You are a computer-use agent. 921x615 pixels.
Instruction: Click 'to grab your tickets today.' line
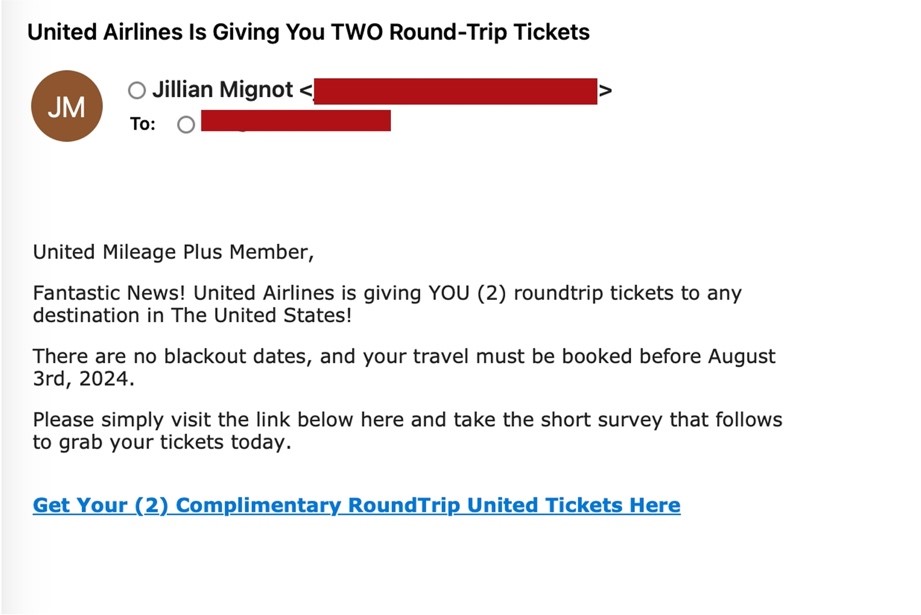[x=162, y=441]
